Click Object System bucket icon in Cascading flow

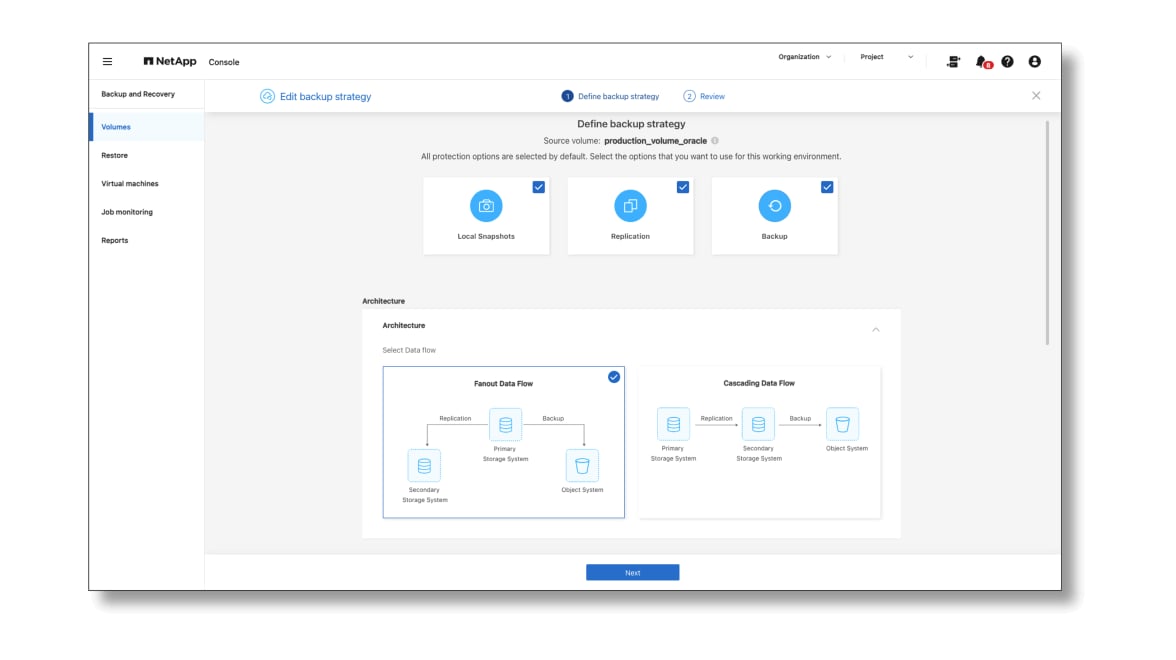842,424
